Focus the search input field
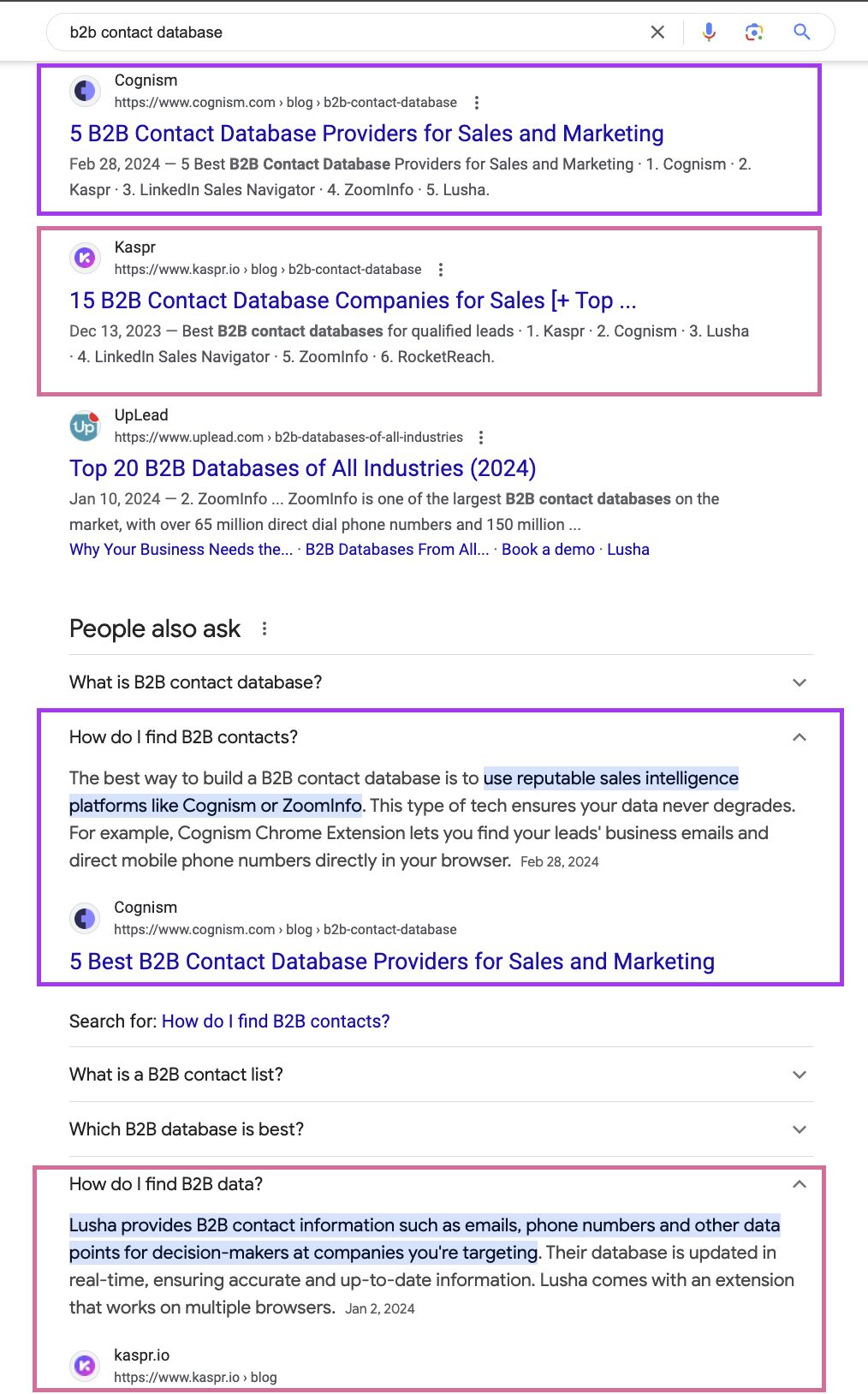Image resolution: width=868 pixels, height=1394 pixels. (x=342, y=33)
